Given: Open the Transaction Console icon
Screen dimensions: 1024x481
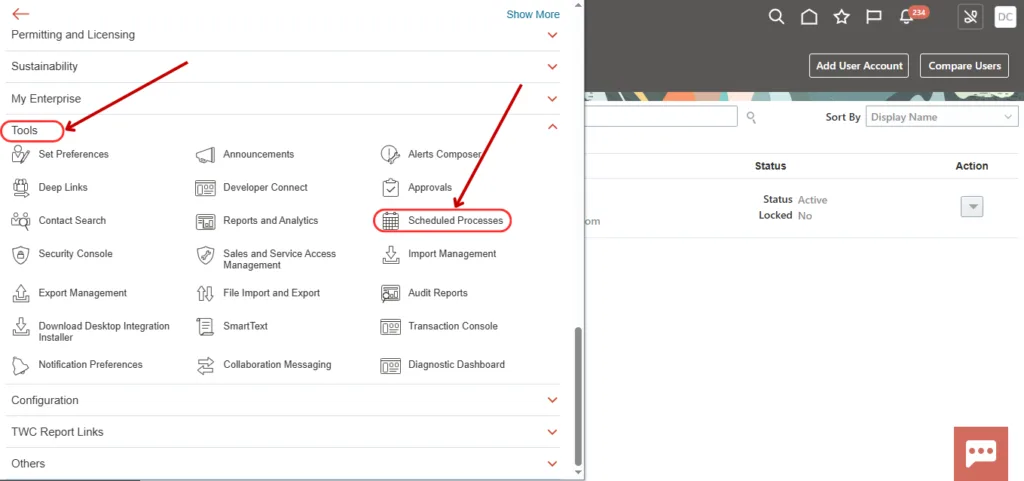Looking at the screenshot, I should [391, 327].
